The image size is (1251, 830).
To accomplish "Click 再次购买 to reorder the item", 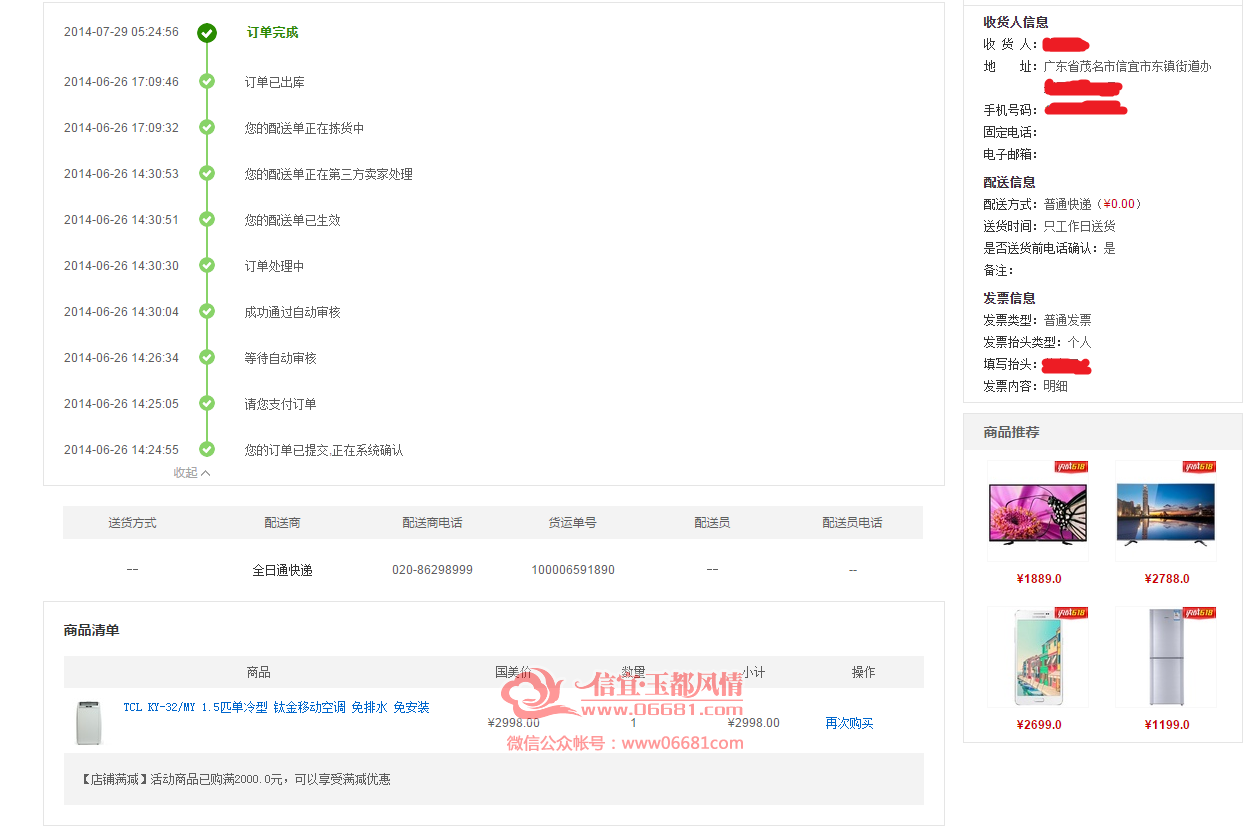I will coord(849,723).
